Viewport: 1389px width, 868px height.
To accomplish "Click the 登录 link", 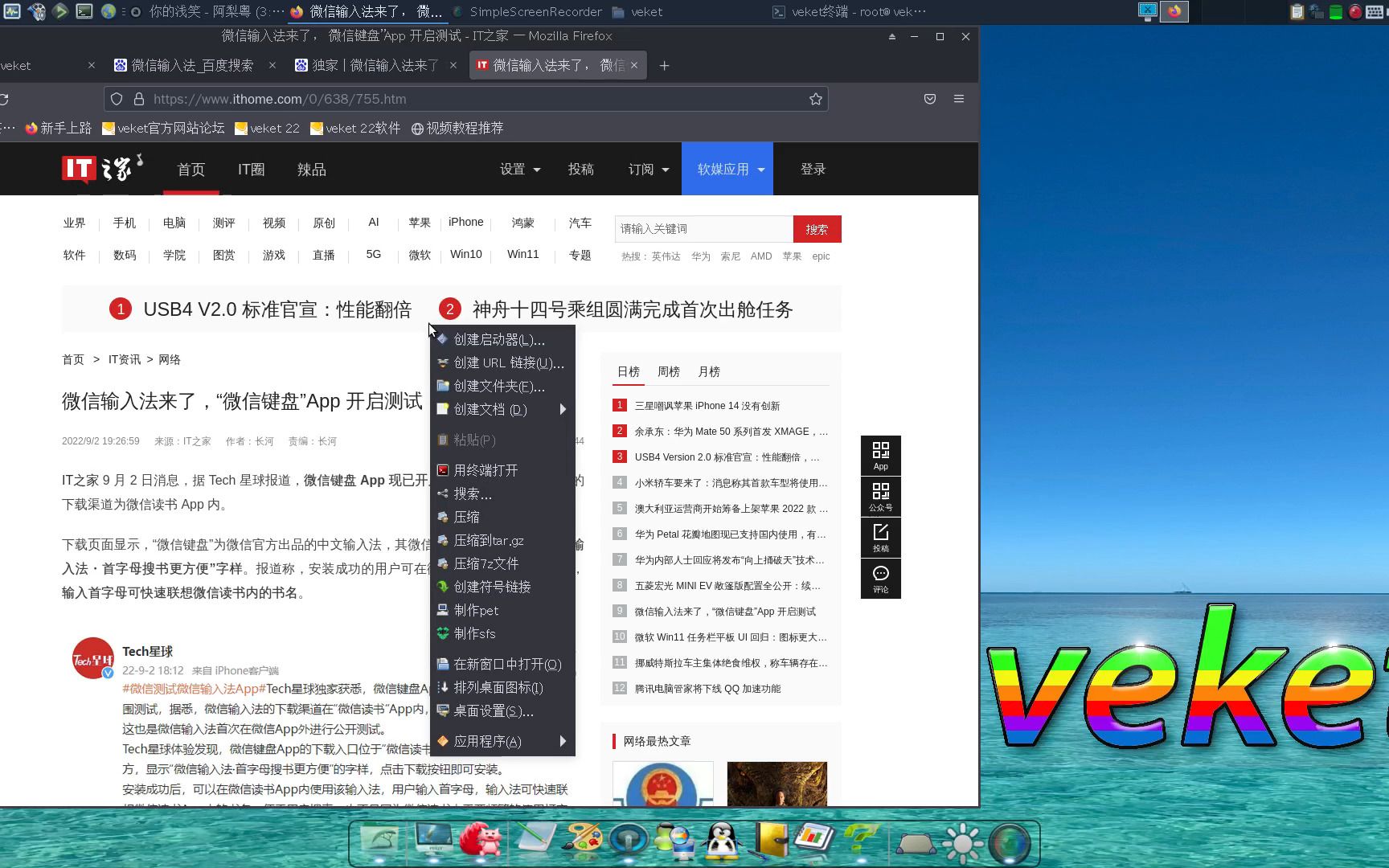I will pyautogui.click(x=813, y=169).
